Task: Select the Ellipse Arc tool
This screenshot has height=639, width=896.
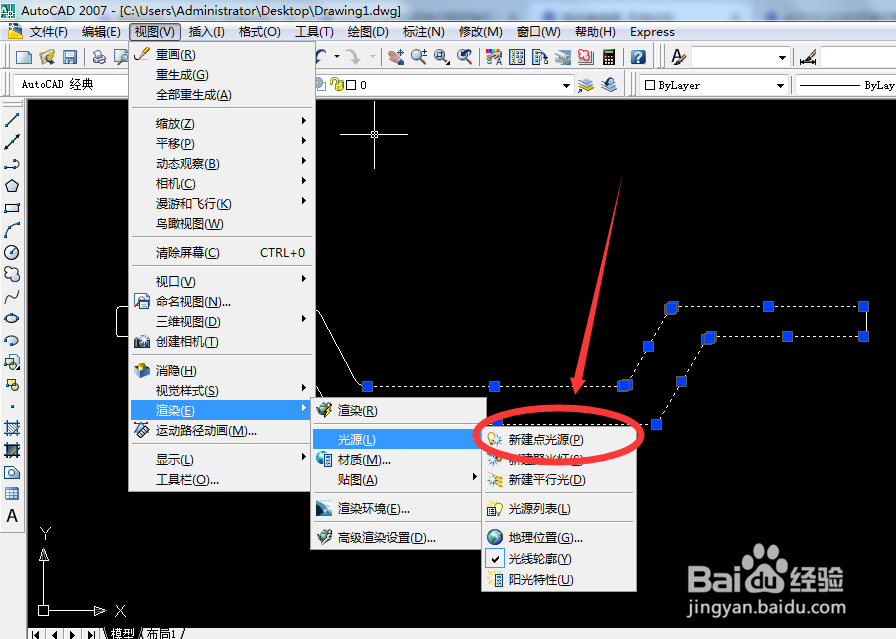Action: point(12,340)
